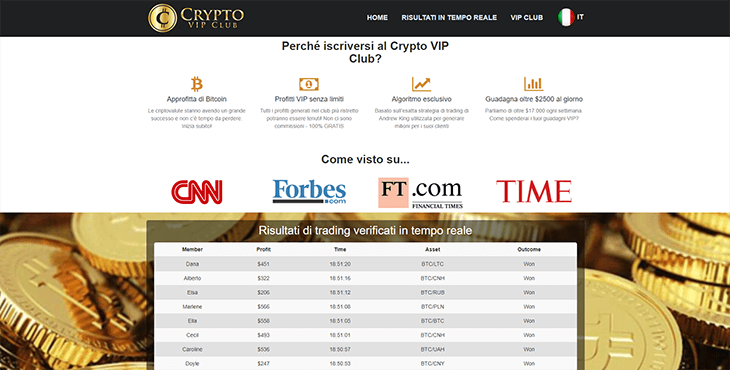Click the BTC/PLN asset cell
Screen dimensions: 730x370
tap(433, 307)
